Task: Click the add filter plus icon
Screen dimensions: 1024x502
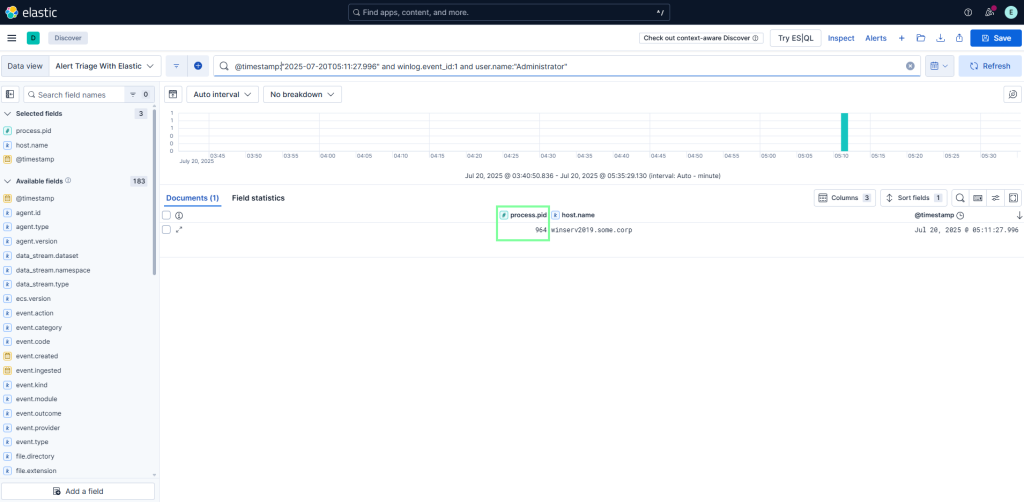Action: pyautogui.click(x=198, y=66)
